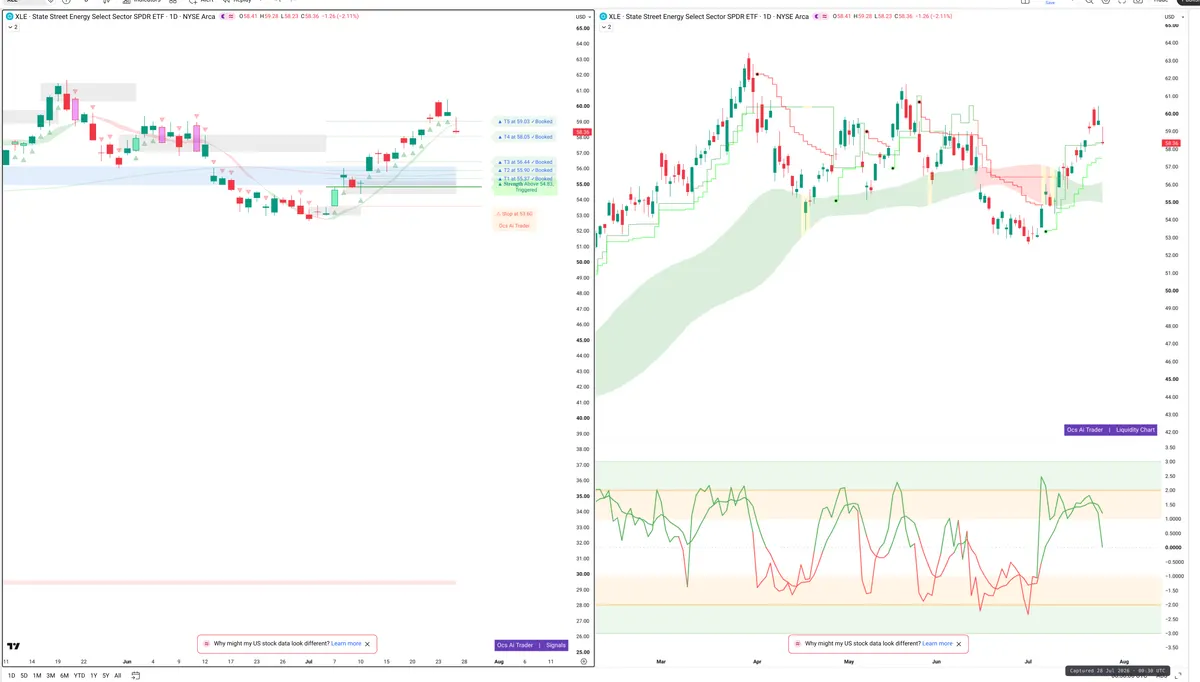Open the go-to-date calendar icon
The height and width of the screenshot is (682, 1200).
(x=135, y=676)
